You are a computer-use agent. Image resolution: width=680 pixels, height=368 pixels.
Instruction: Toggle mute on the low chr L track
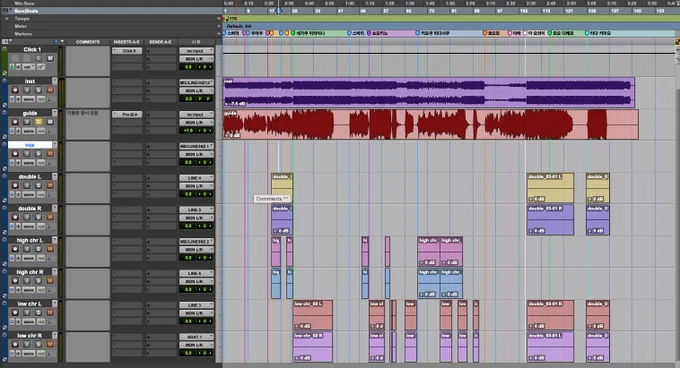[x=50, y=312]
